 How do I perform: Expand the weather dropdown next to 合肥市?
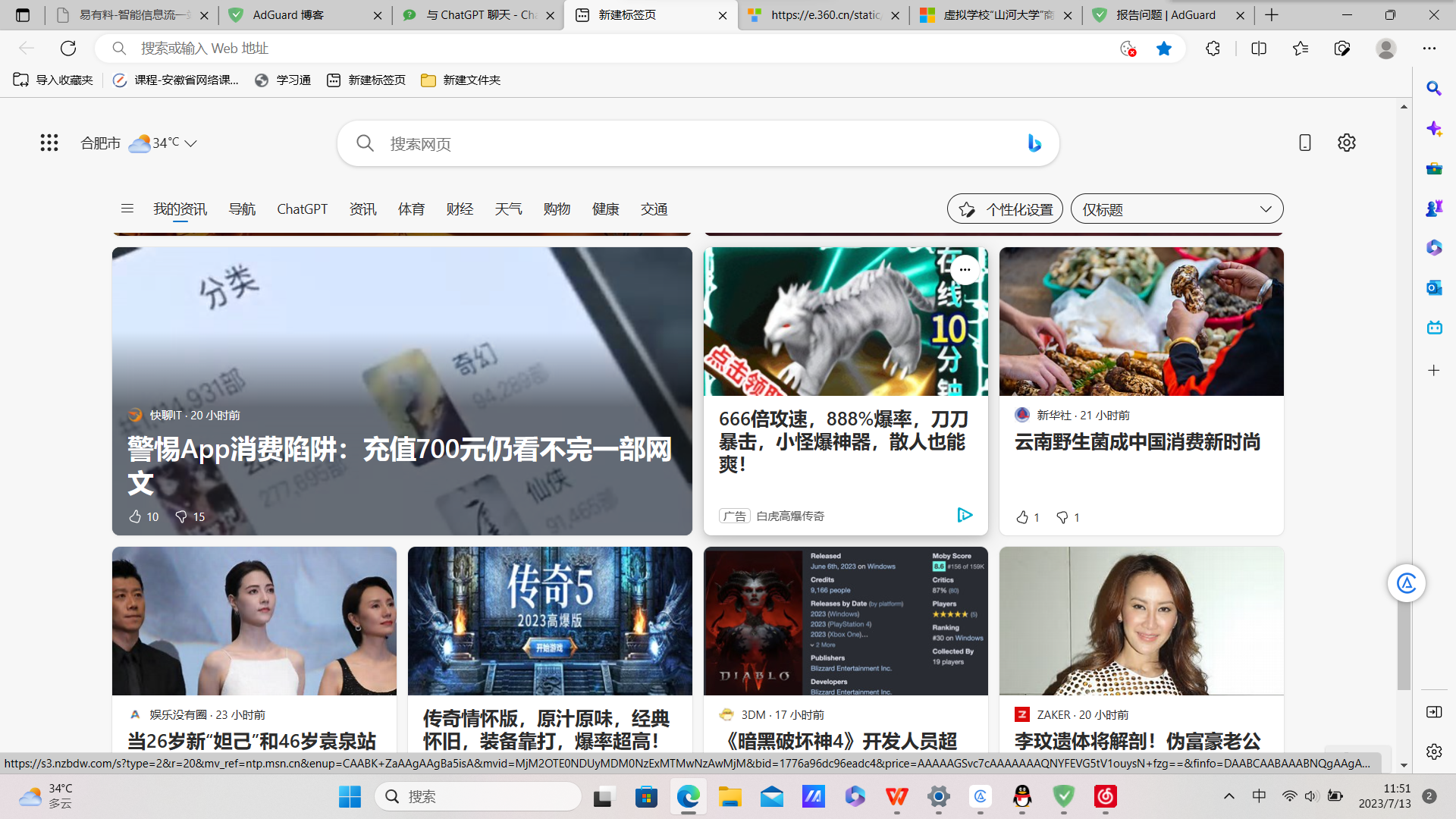(x=192, y=143)
